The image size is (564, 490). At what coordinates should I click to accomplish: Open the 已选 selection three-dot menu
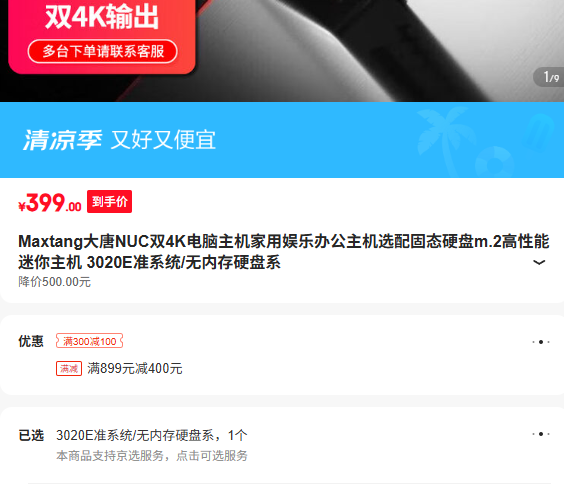(541, 434)
